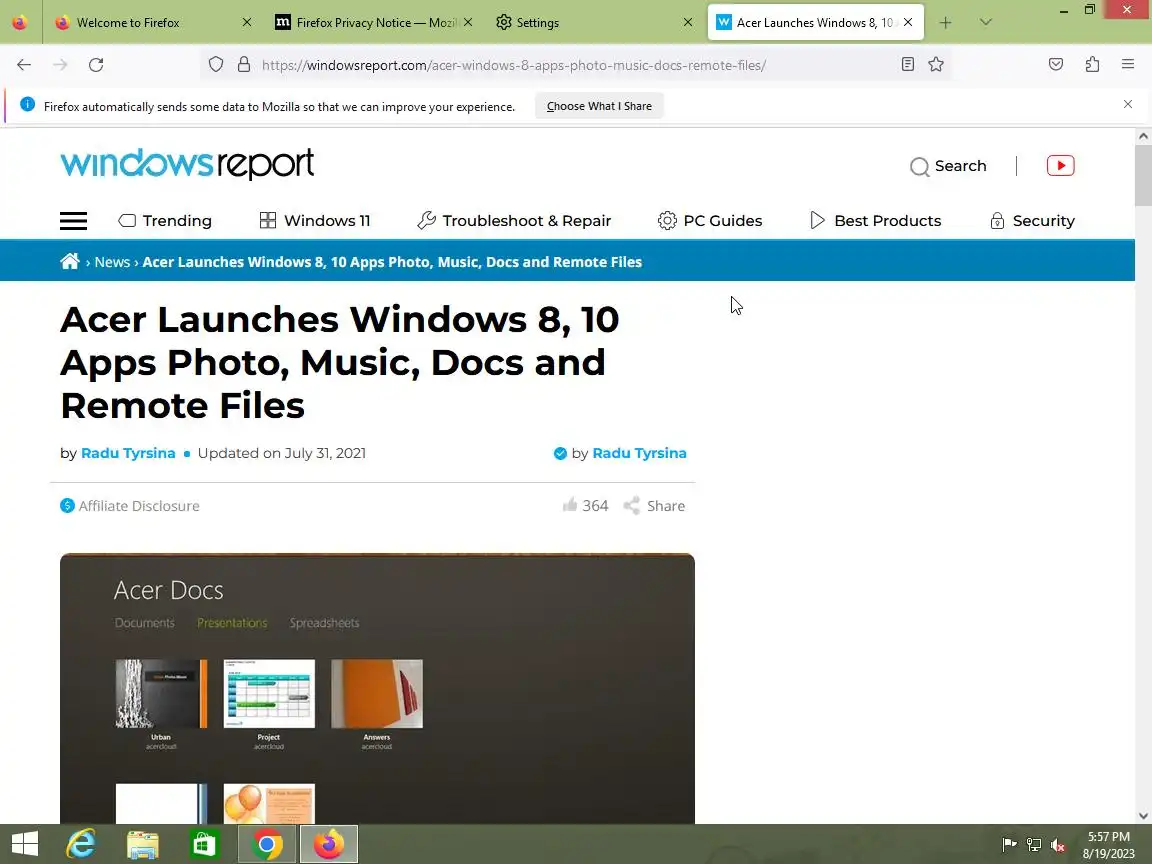Image resolution: width=1152 pixels, height=864 pixels.
Task: Click the page vertical scrollbar thumb
Action: tap(1142, 175)
